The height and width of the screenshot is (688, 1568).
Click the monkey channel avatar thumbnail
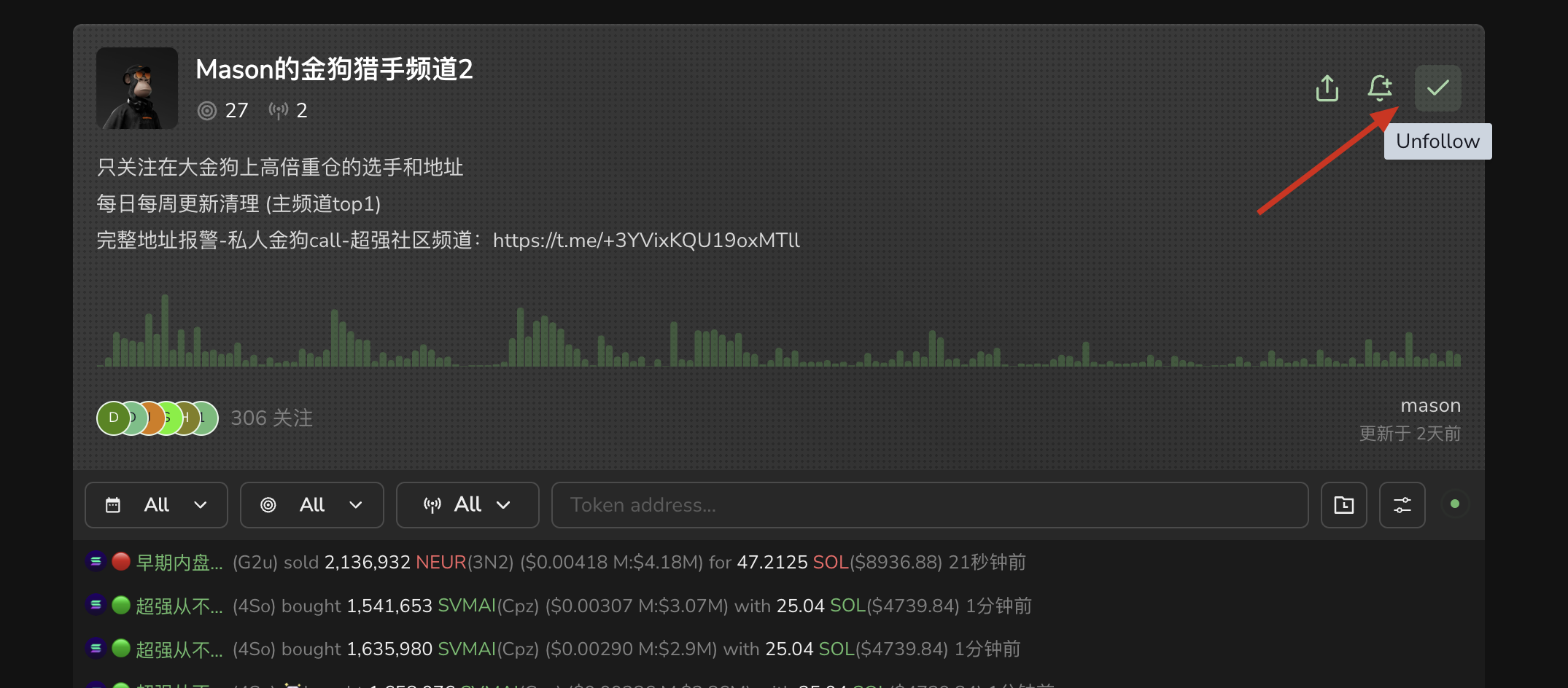[x=137, y=88]
